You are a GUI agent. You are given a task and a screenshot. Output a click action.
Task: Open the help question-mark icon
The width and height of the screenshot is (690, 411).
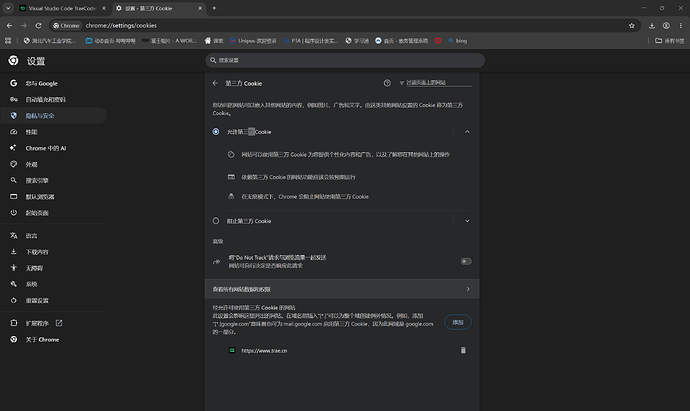pos(387,83)
